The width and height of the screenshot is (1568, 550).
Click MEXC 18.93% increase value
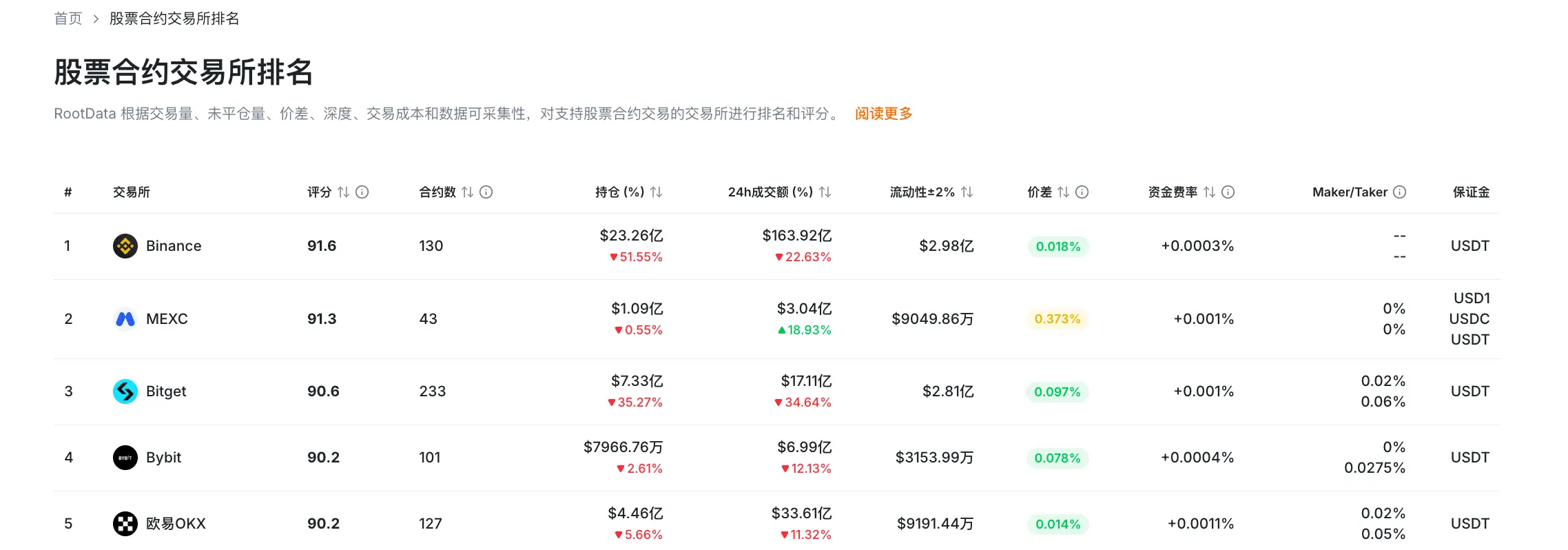[x=804, y=330]
